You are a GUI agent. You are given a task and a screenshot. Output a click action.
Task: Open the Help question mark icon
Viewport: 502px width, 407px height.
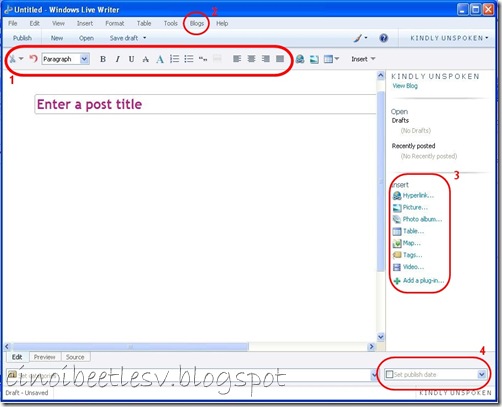384,38
